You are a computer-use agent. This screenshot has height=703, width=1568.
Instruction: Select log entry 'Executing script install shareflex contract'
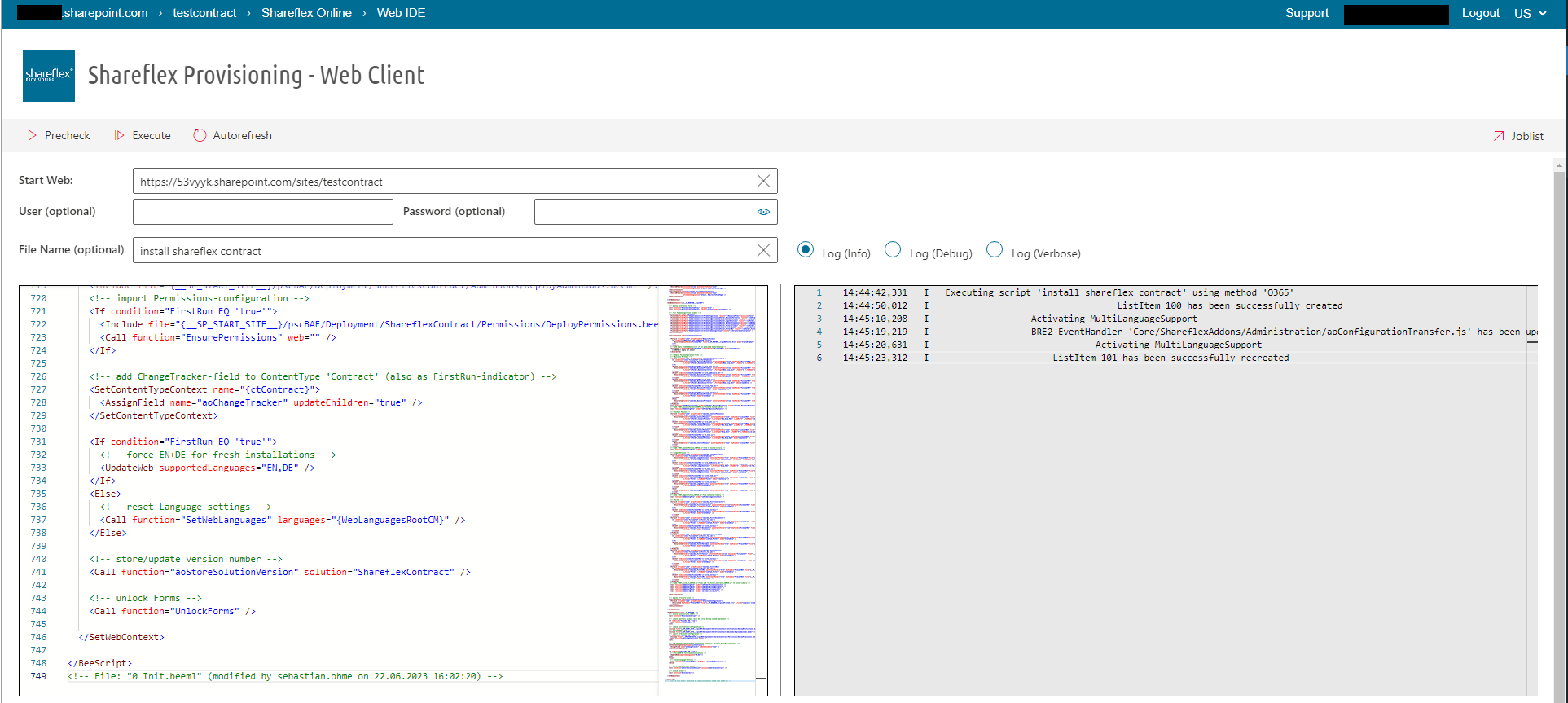tap(1119, 292)
